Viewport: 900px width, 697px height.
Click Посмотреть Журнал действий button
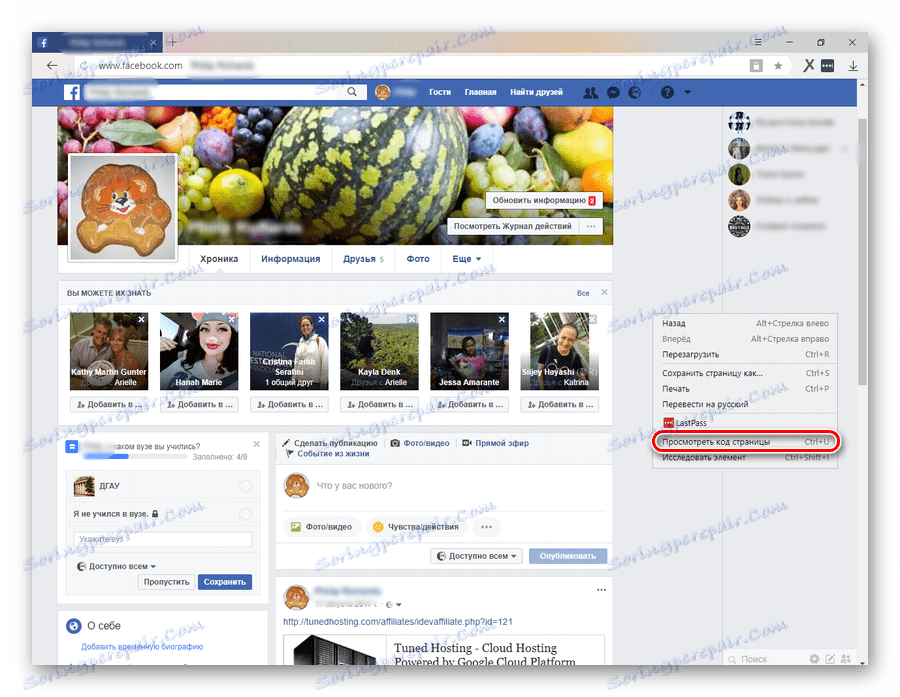(x=513, y=226)
